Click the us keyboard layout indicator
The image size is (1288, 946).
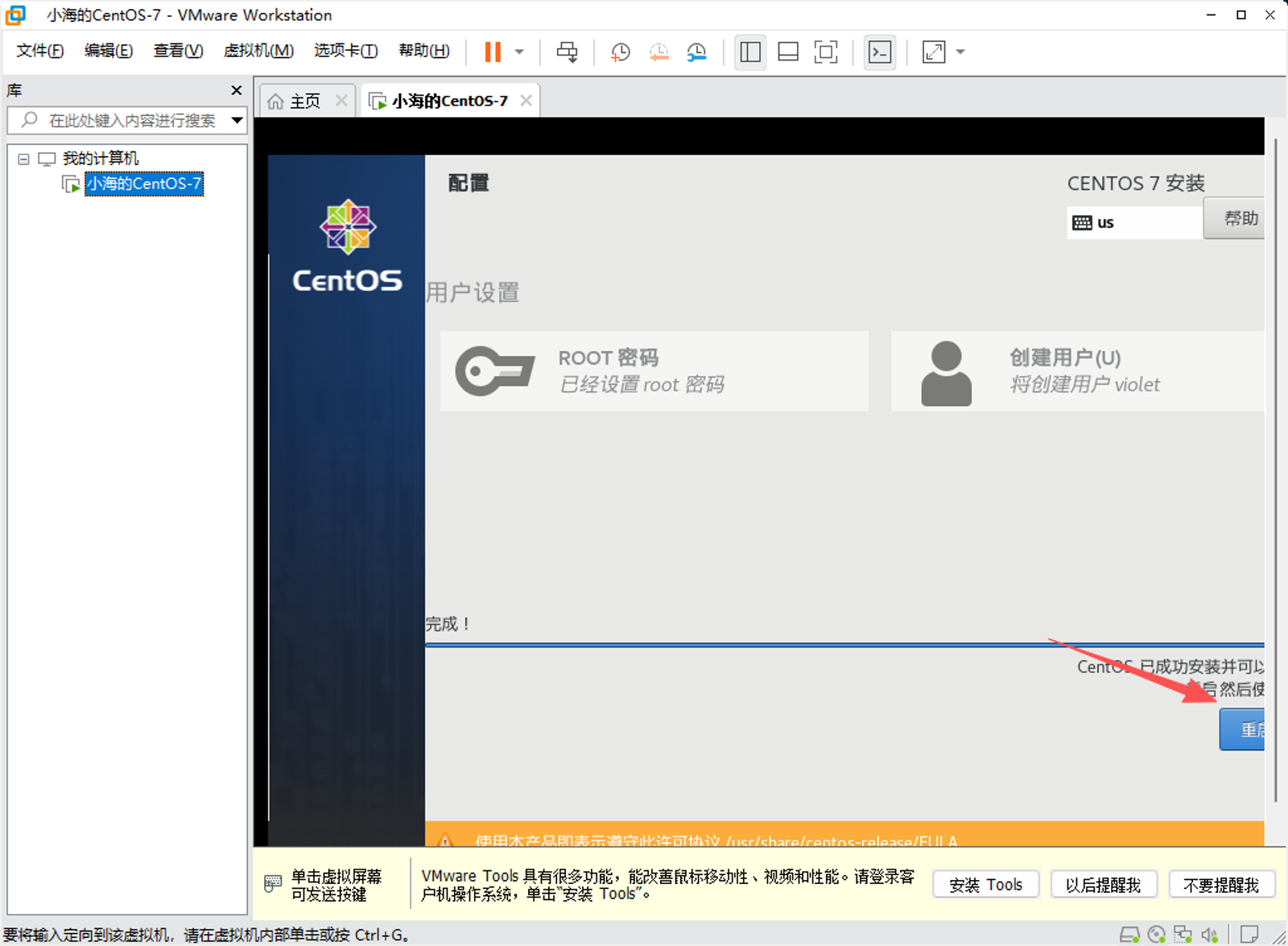[1134, 223]
